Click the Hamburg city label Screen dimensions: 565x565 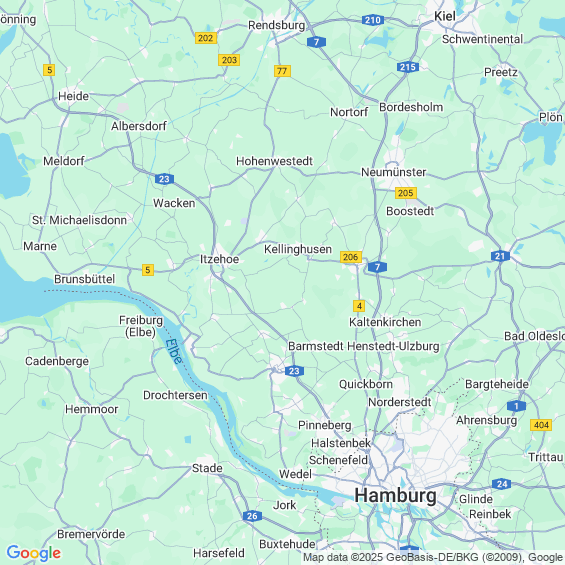(x=395, y=495)
